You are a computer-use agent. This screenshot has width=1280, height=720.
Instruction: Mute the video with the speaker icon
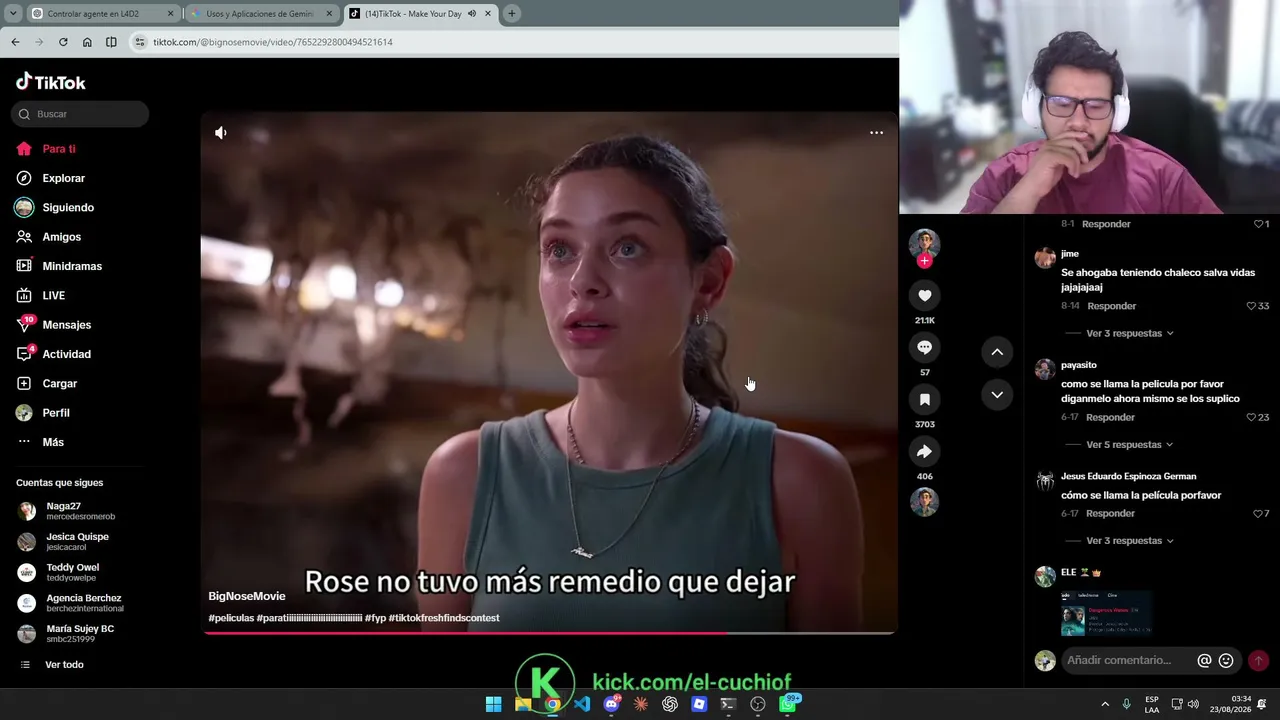(221, 133)
